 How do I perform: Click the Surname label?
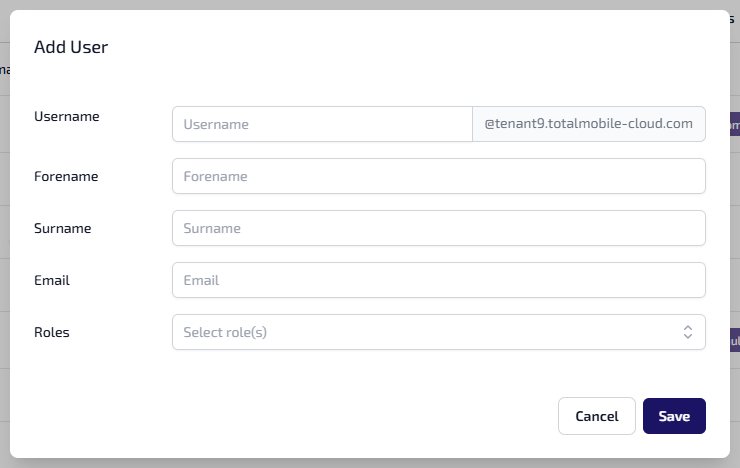63,228
